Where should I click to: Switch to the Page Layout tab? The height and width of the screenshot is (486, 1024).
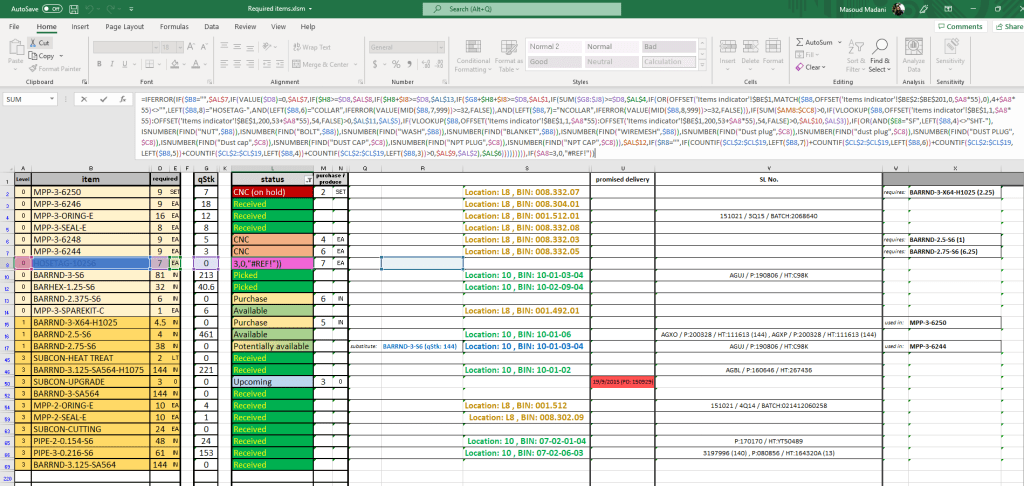tap(124, 27)
